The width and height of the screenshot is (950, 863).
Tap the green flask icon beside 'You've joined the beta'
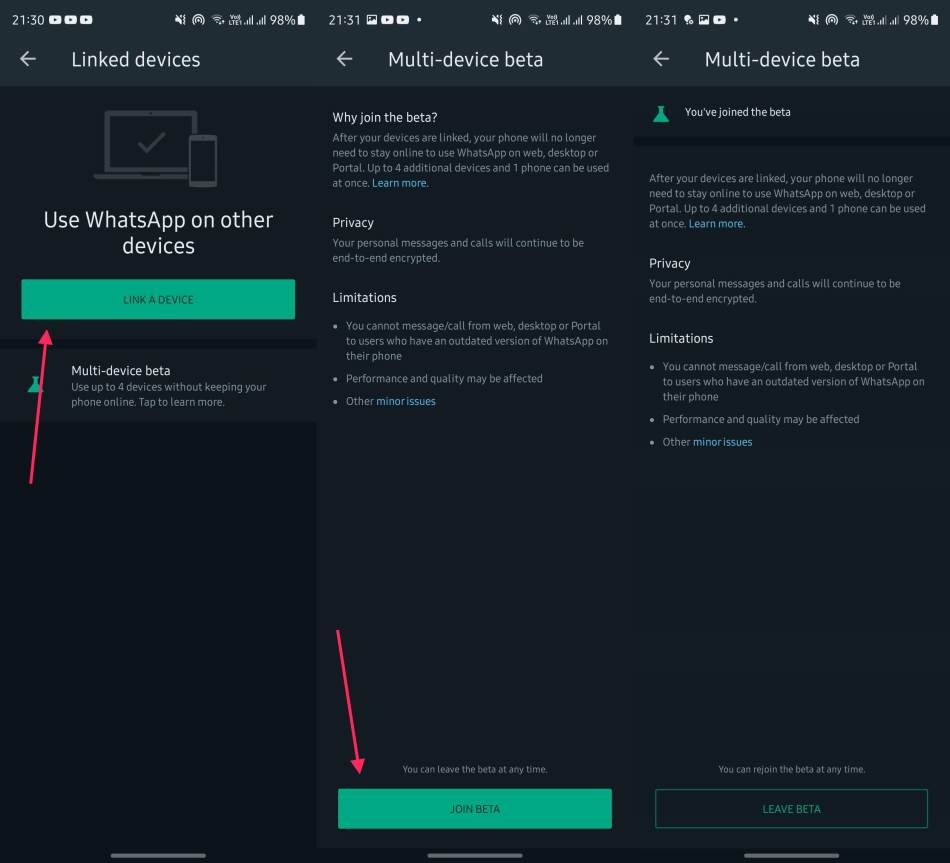(x=661, y=113)
